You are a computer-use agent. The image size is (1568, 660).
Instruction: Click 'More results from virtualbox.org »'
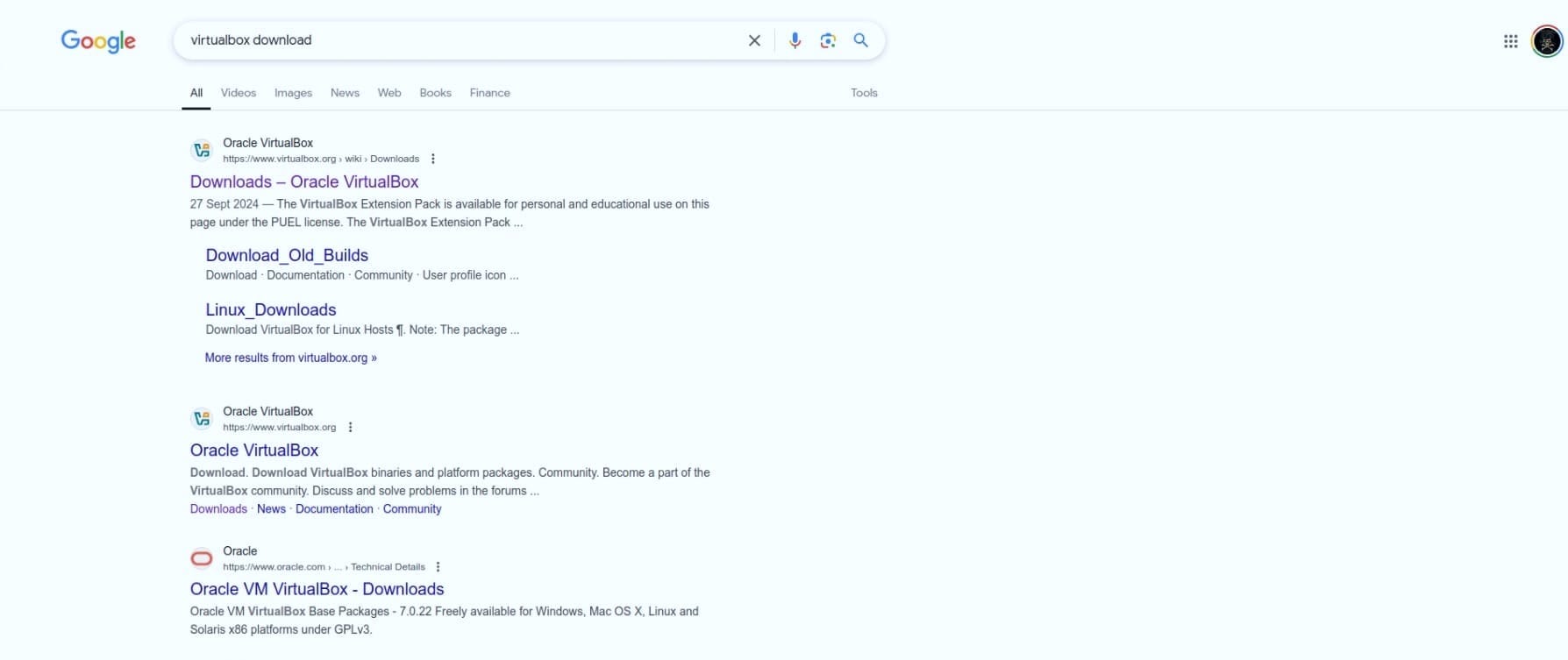tap(291, 358)
